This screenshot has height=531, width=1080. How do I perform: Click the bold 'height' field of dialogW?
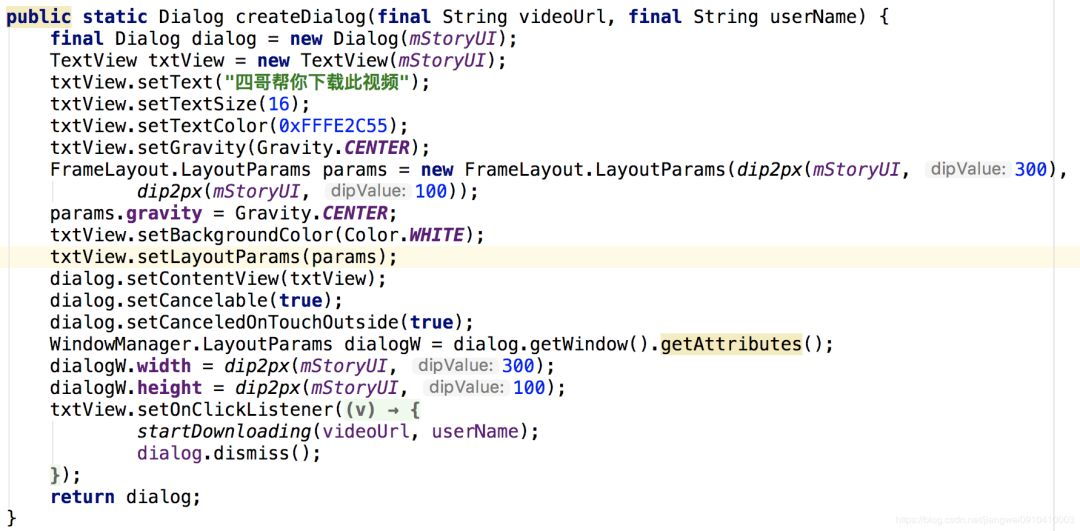coord(170,388)
